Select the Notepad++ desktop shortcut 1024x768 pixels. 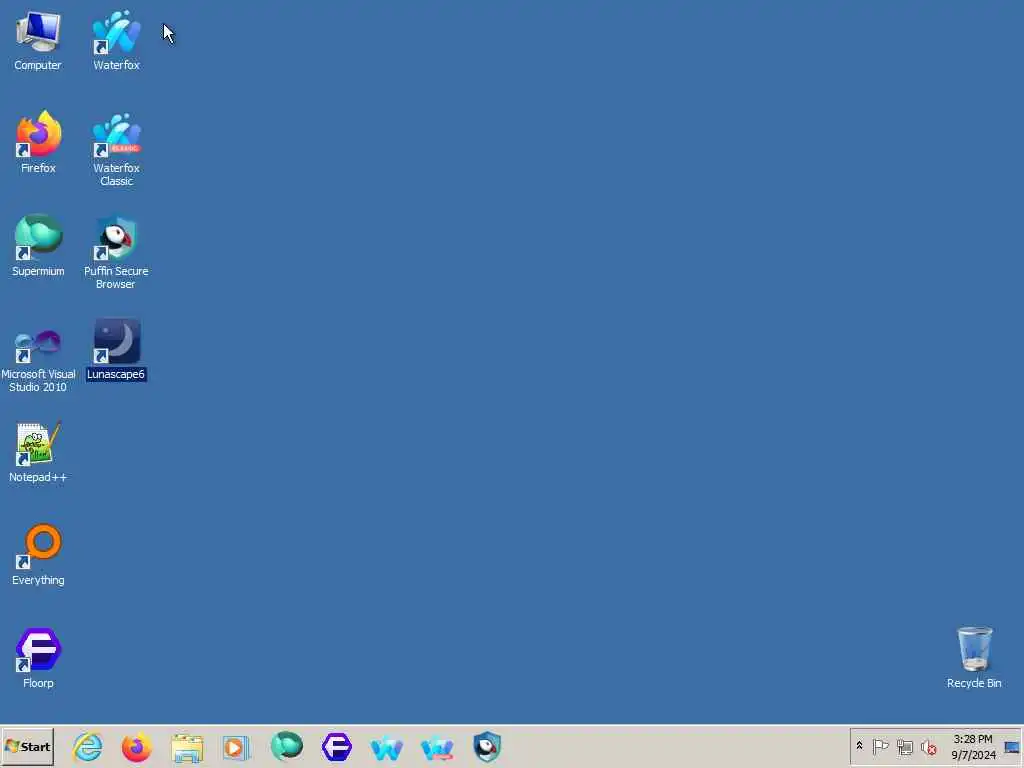click(x=38, y=452)
